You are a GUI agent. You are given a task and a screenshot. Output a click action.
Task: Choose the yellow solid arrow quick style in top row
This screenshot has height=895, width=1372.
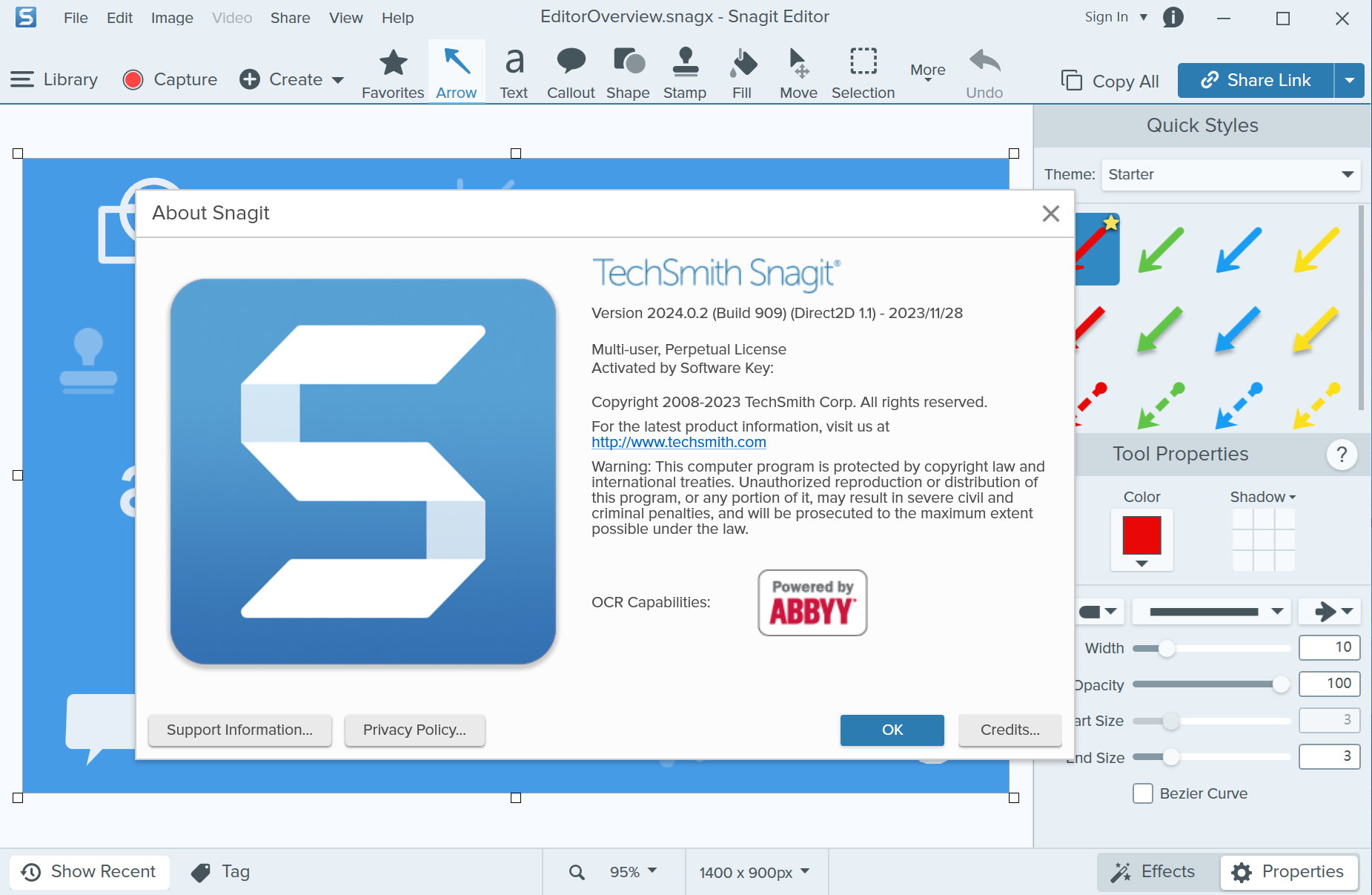(1316, 249)
